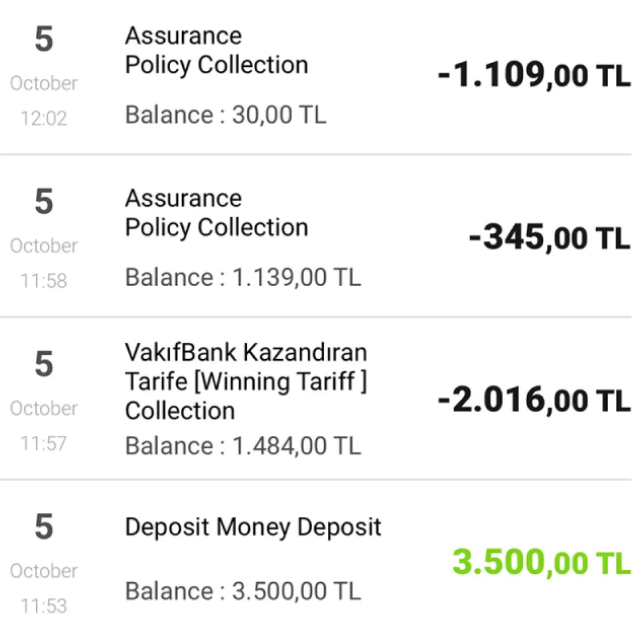This screenshot has width=640, height=640.
Task: Open the 12:02 Assurance Policy Collection transaction
Action: (316, 76)
